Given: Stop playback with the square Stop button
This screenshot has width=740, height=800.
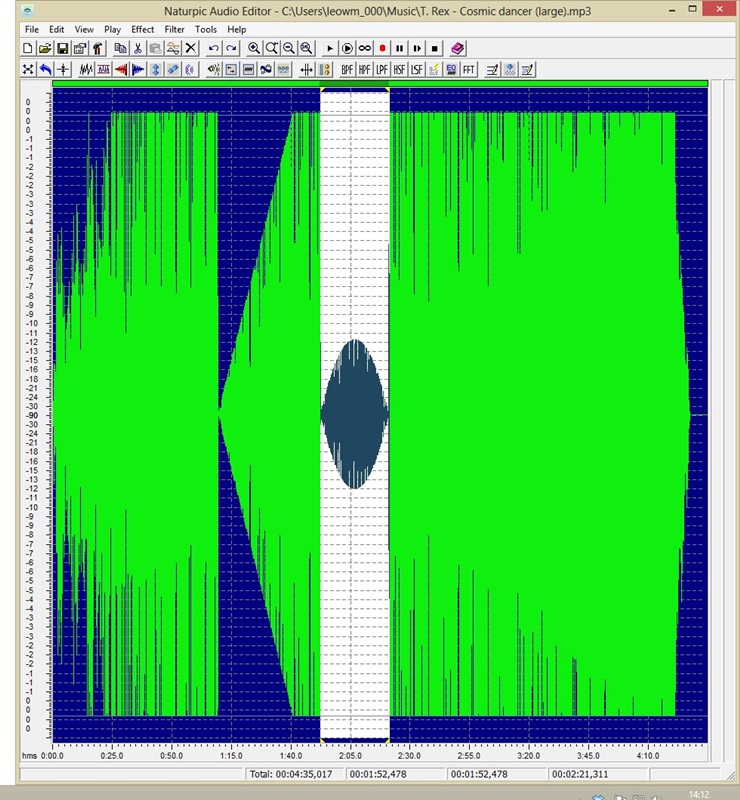Looking at the screenshot, I should [x=435, y=48].
